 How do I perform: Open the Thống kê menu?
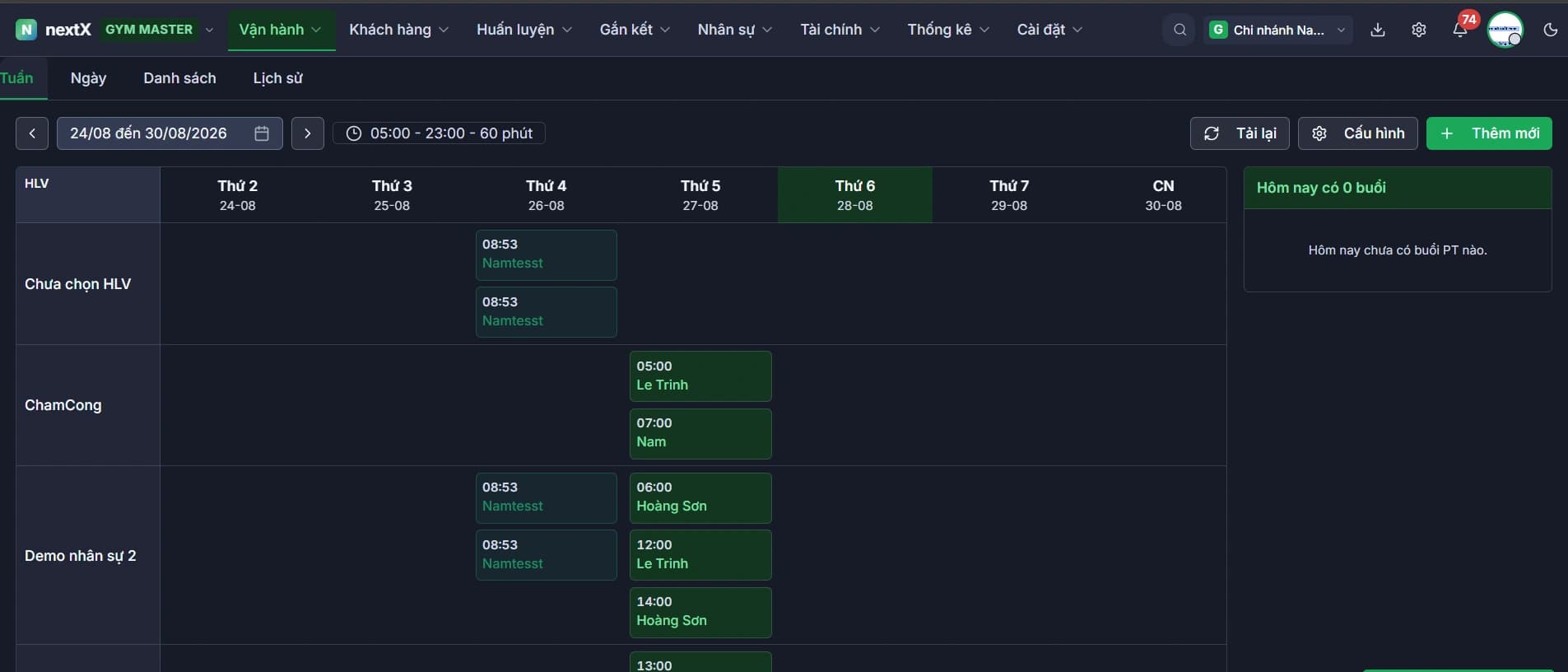948,30
